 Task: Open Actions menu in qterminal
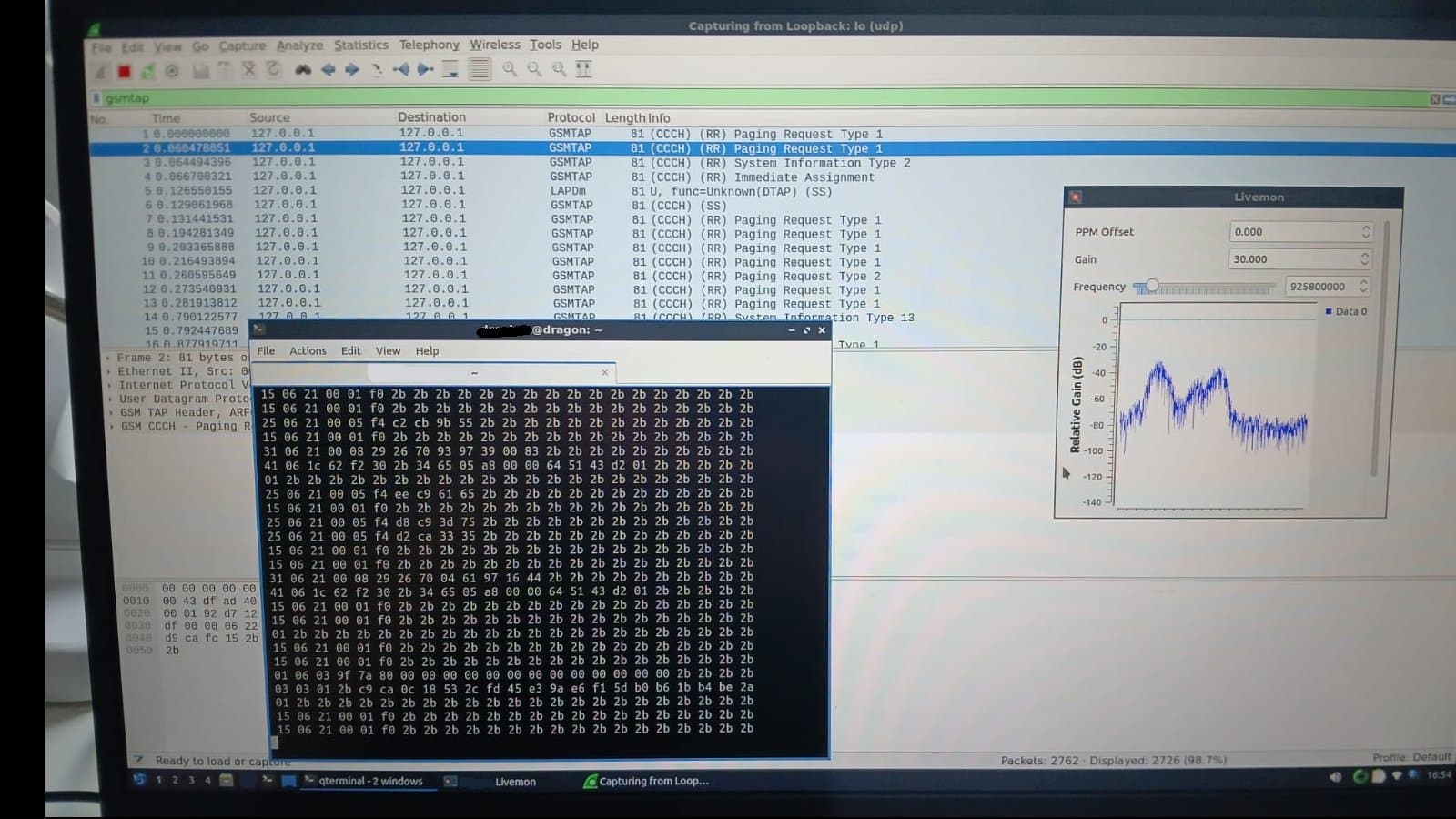coord(308,350)
